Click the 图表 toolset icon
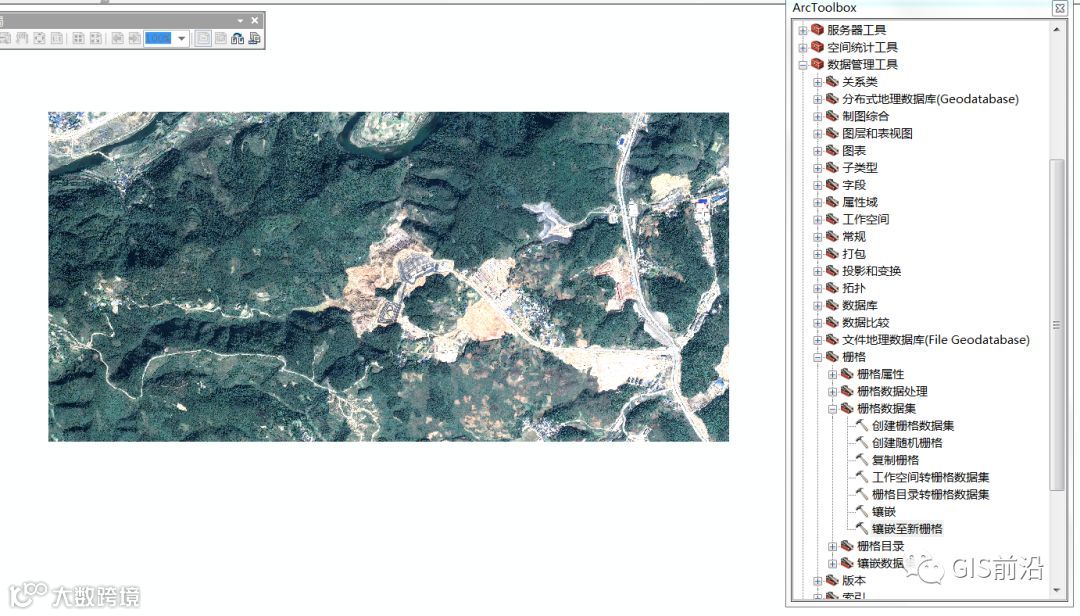 tap(832, 150)
